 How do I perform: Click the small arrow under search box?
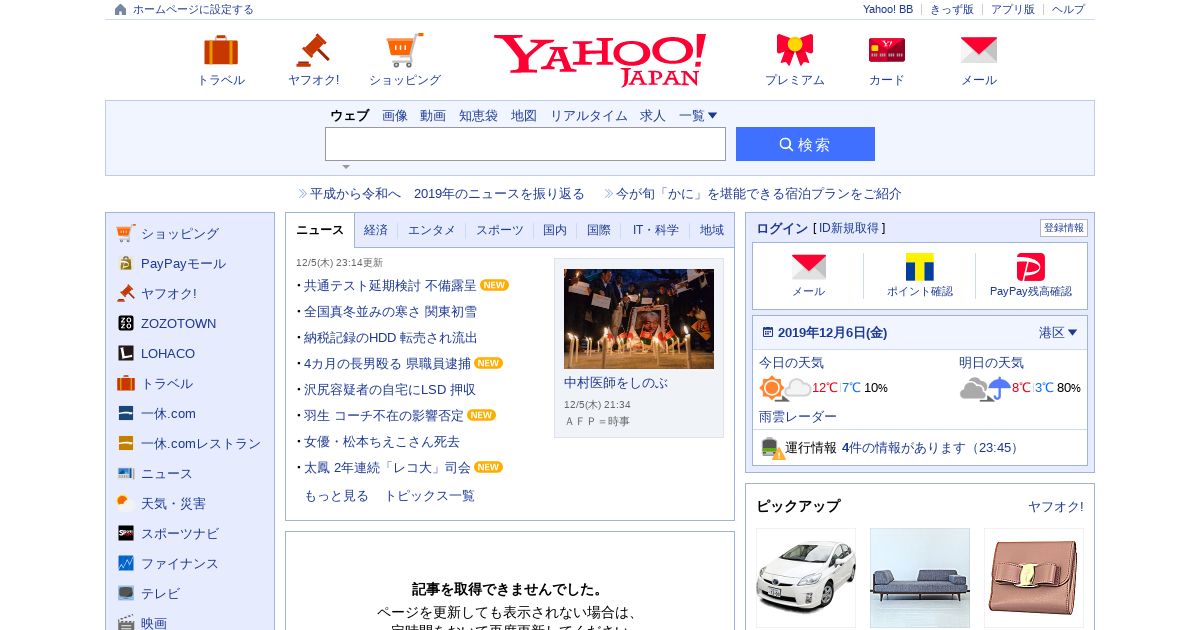tap(346, 167)
